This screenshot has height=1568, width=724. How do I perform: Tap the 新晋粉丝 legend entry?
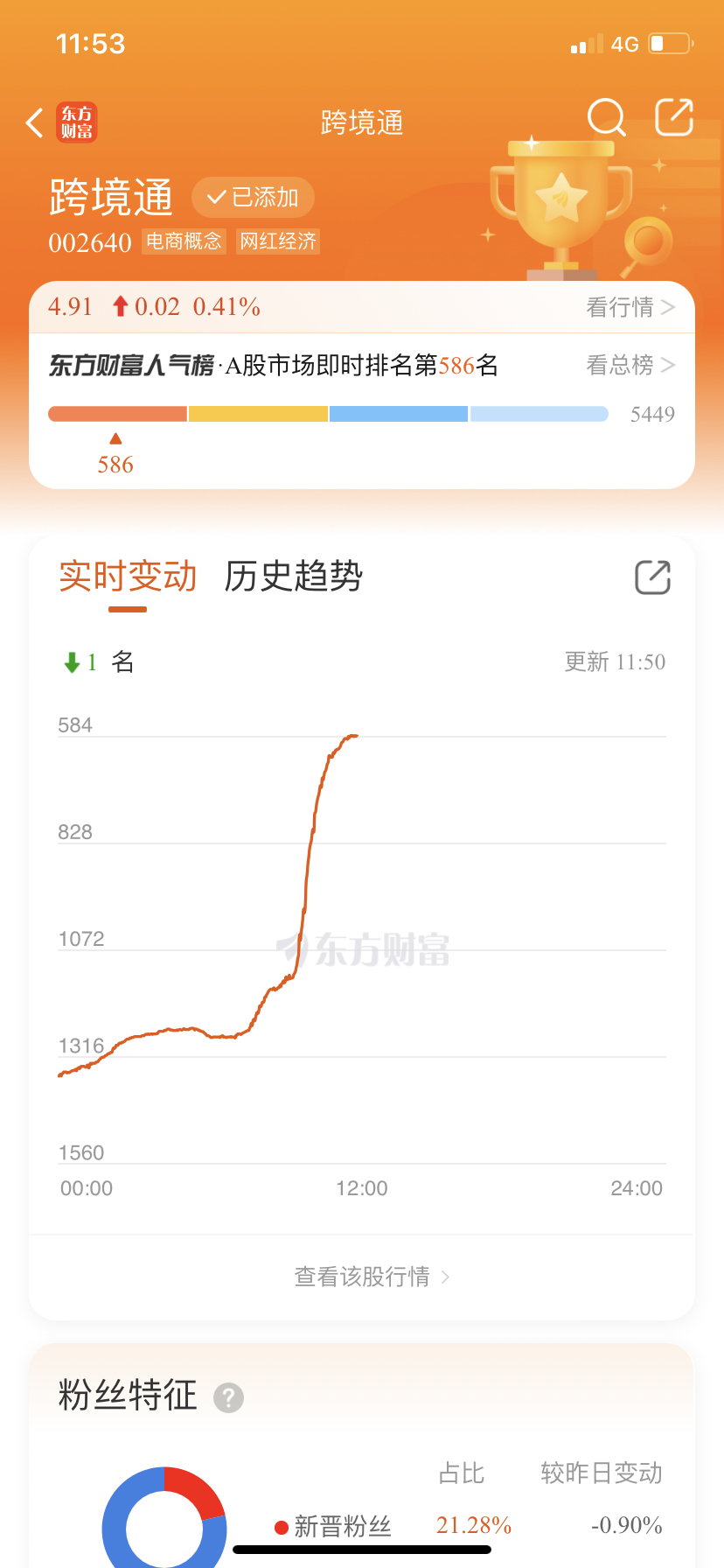click(333, 1526)
